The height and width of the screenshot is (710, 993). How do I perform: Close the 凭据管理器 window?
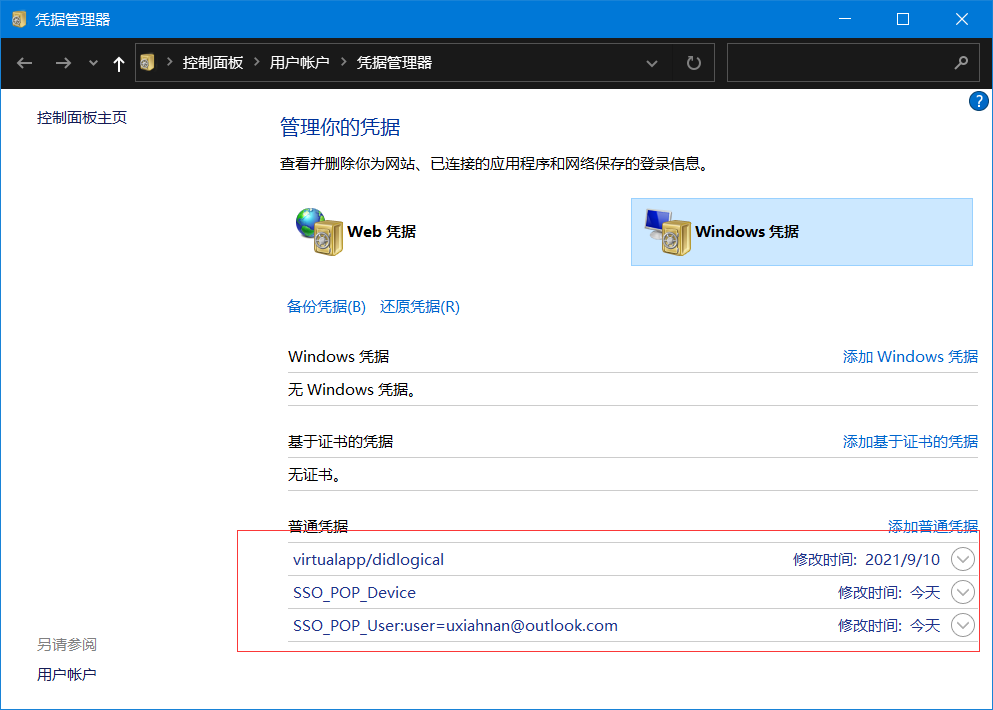961,19
